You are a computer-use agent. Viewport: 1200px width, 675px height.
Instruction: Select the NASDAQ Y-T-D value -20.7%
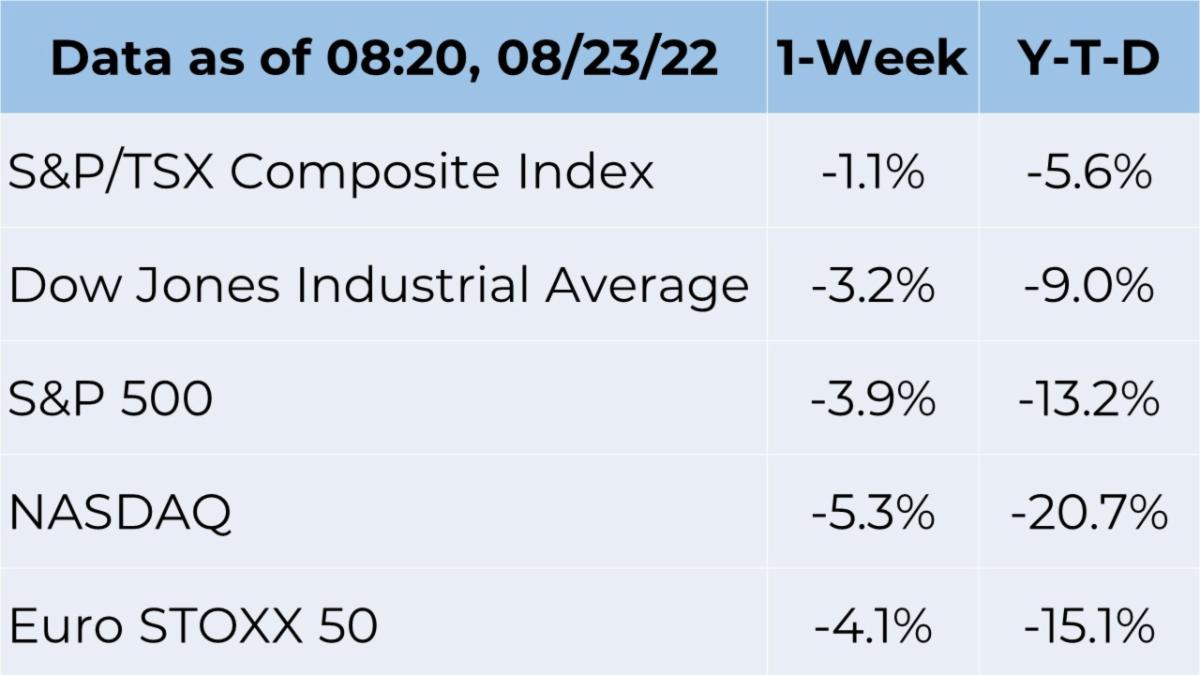1089,514
